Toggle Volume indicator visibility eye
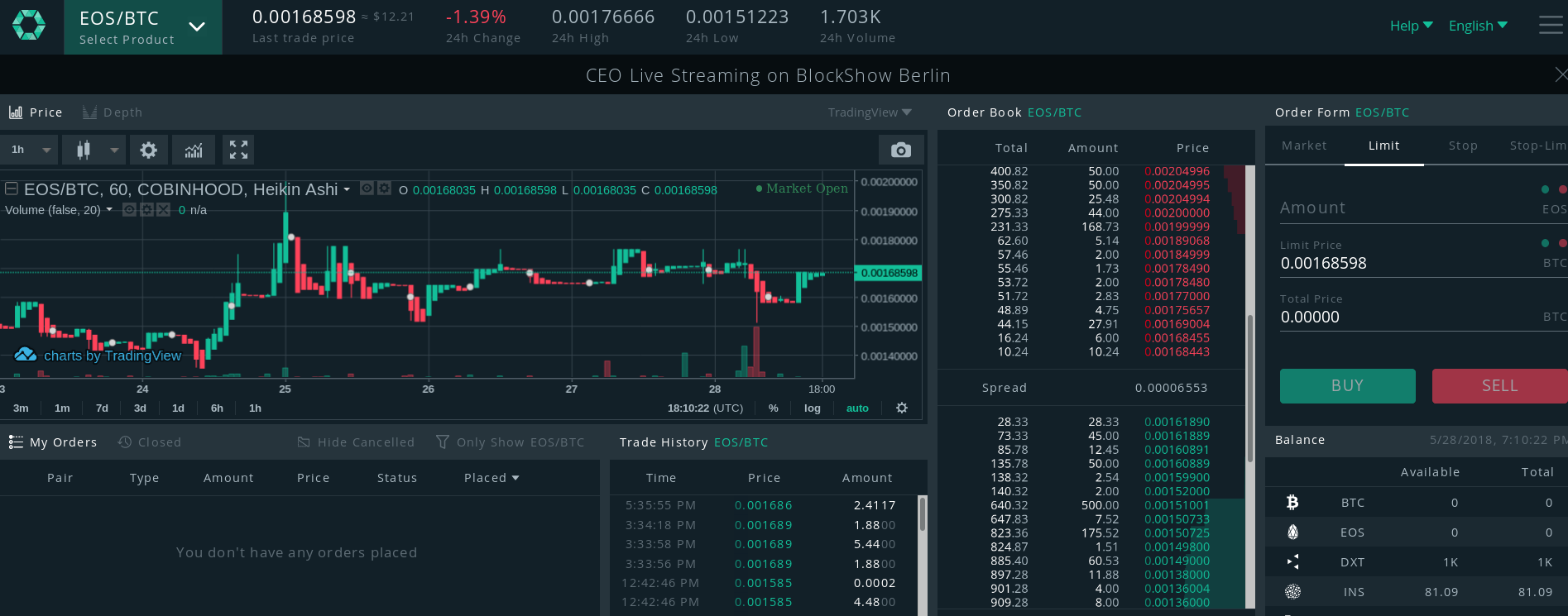Screen dimensions: 1568x616 [129, 210]
